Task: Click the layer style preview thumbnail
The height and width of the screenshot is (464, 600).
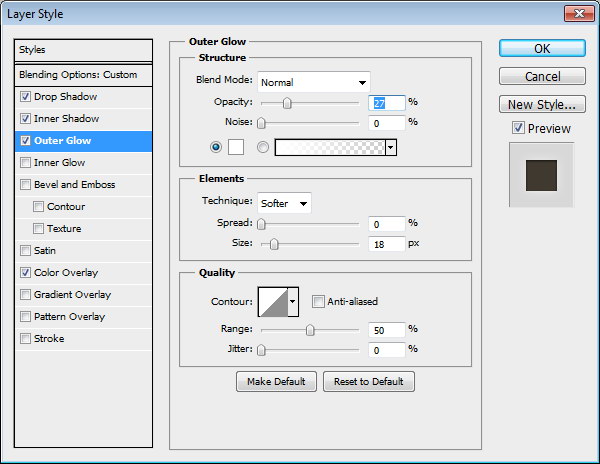Action: coord(540,174)
